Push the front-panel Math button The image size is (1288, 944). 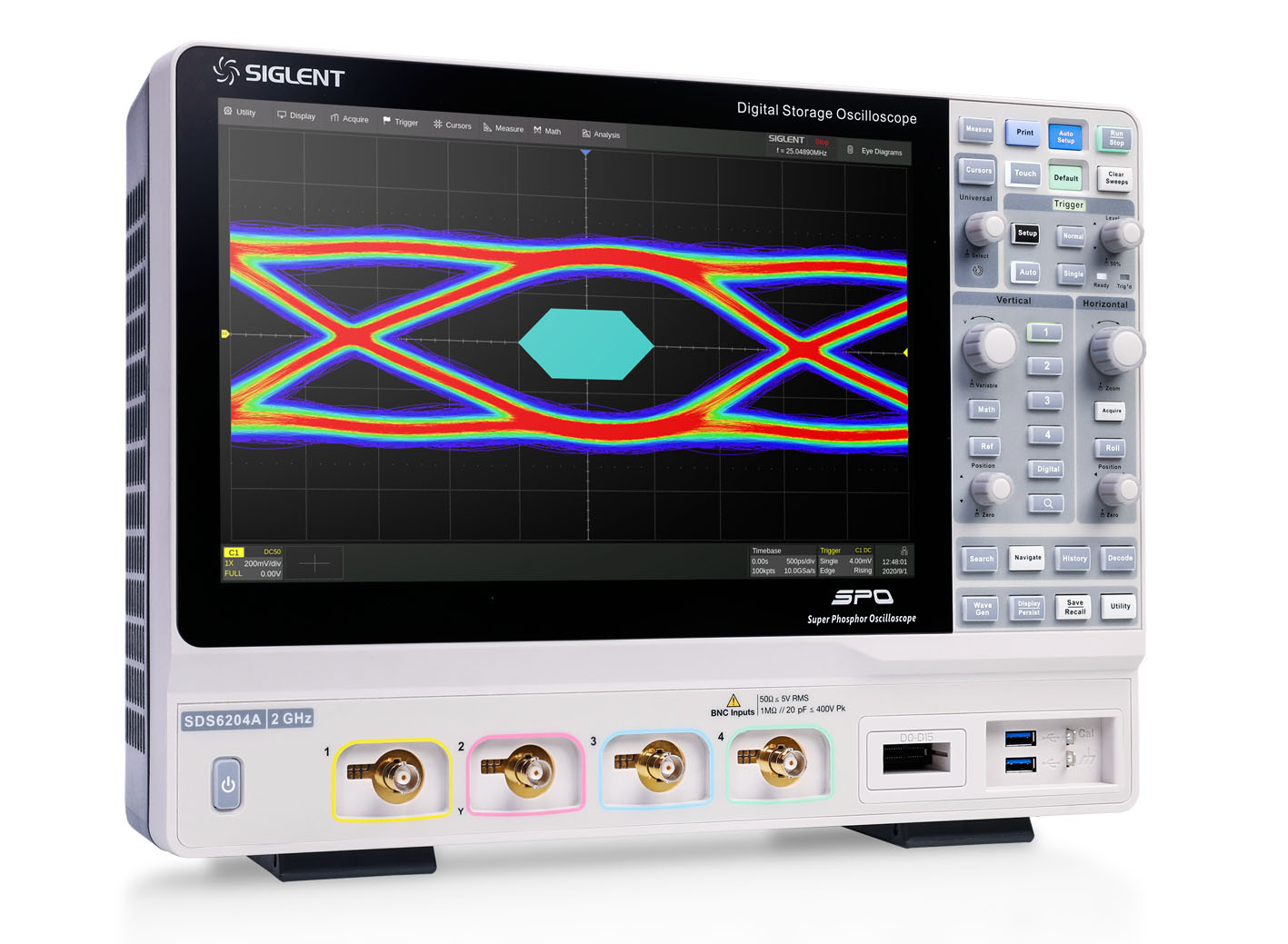(985, 410)
